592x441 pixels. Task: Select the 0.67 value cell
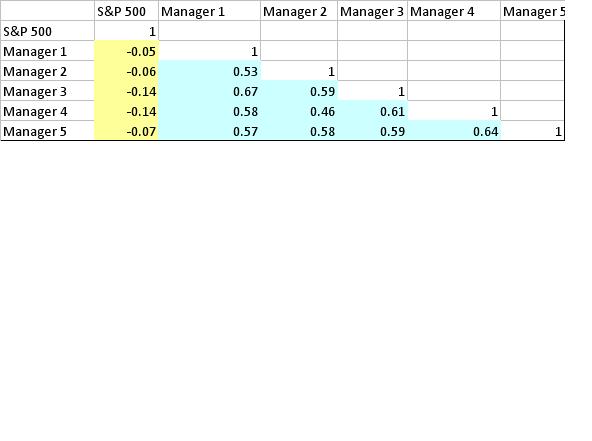point(210,91)
